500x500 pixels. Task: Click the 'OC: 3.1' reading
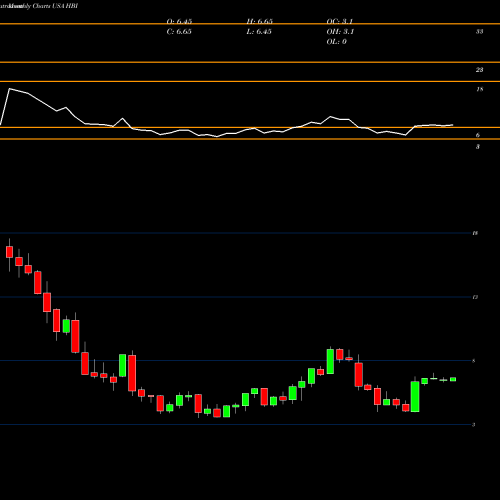pyautogui.click(x=340, y=21)
